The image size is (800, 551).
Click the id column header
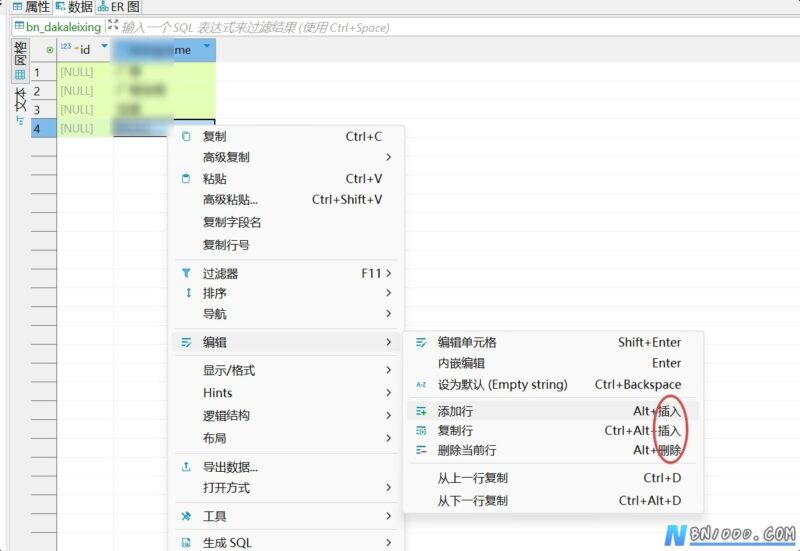point(84,50)
